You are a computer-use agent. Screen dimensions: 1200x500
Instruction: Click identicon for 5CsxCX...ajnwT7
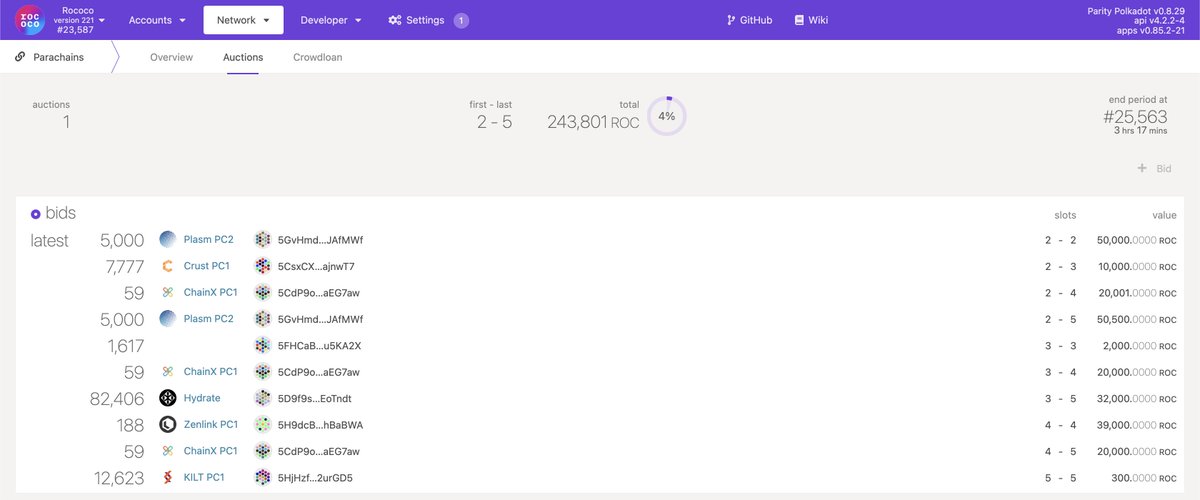click(x=263, y=266)
